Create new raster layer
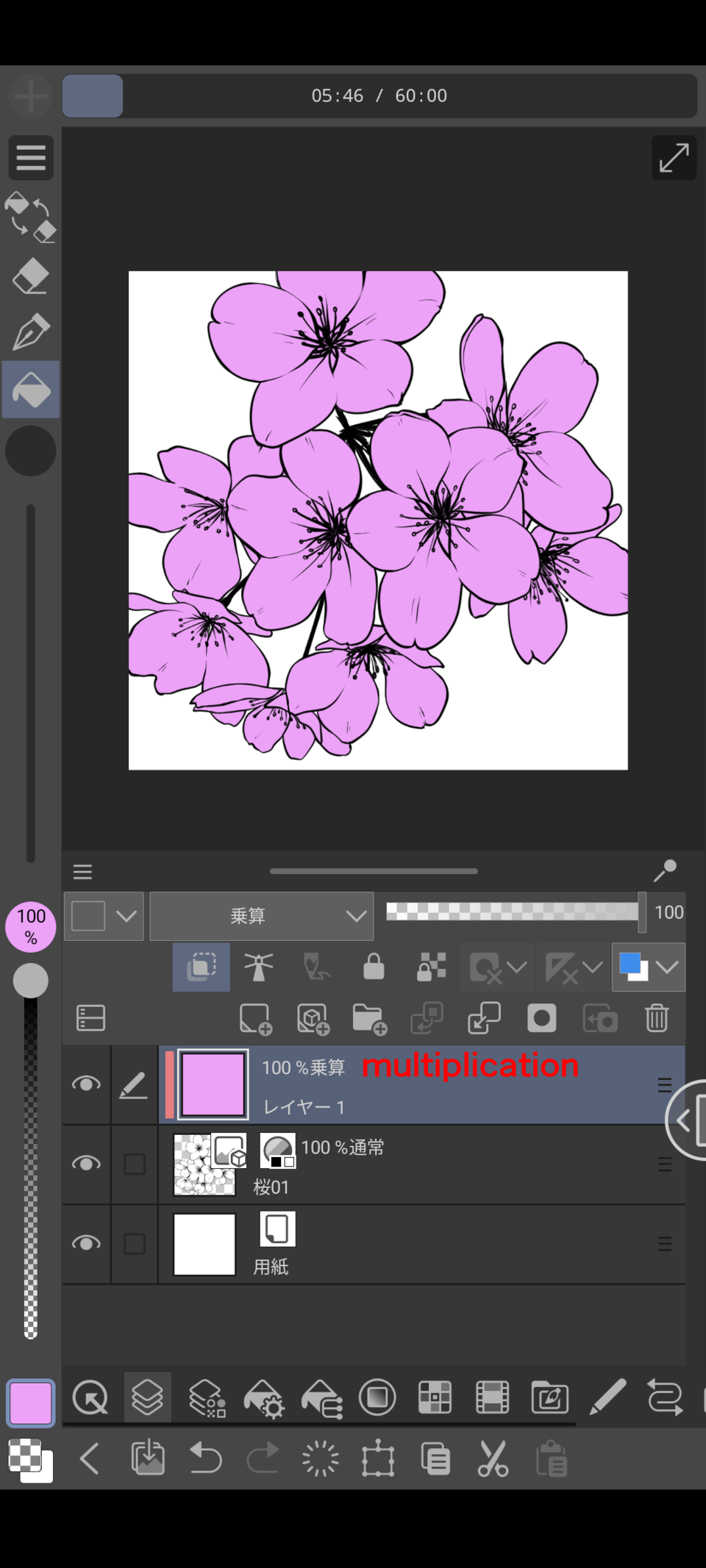The width and height of the screenshot is (706, 1568). pos(256,1019)
